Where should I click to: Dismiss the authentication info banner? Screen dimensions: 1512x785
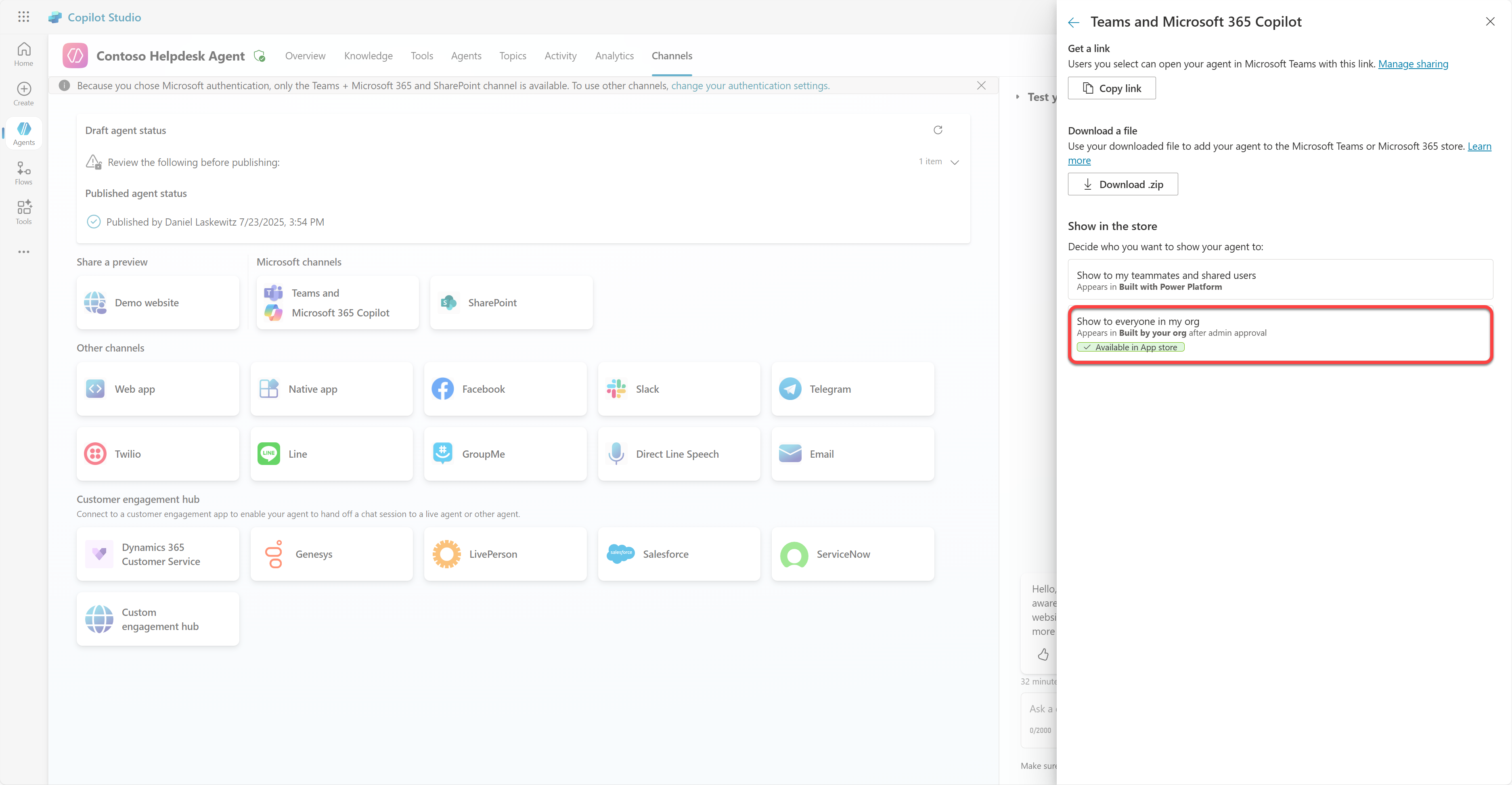pyautogui.click(x=981, y=86)
